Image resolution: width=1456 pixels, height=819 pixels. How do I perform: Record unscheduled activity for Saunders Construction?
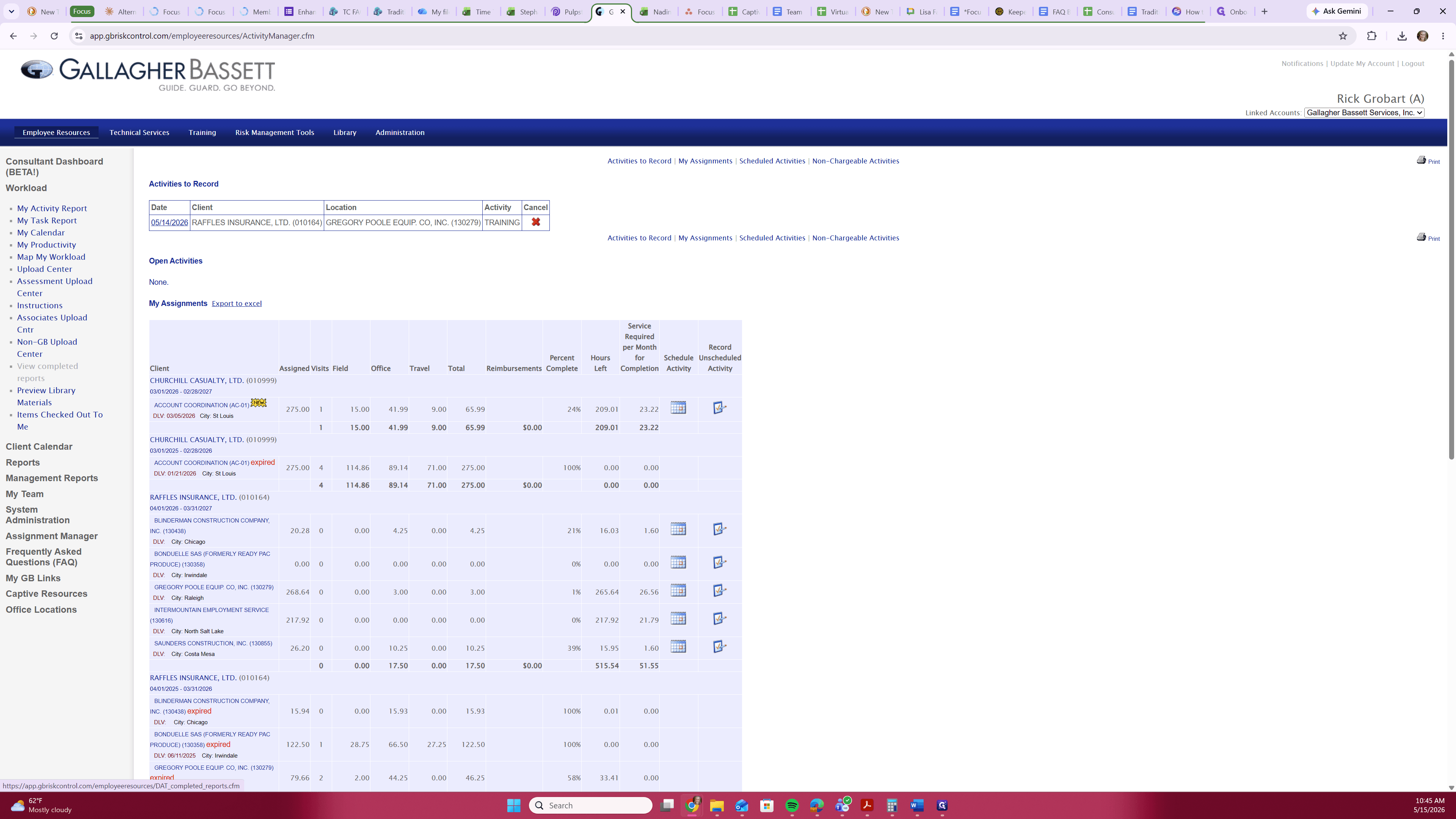(720, 646)
